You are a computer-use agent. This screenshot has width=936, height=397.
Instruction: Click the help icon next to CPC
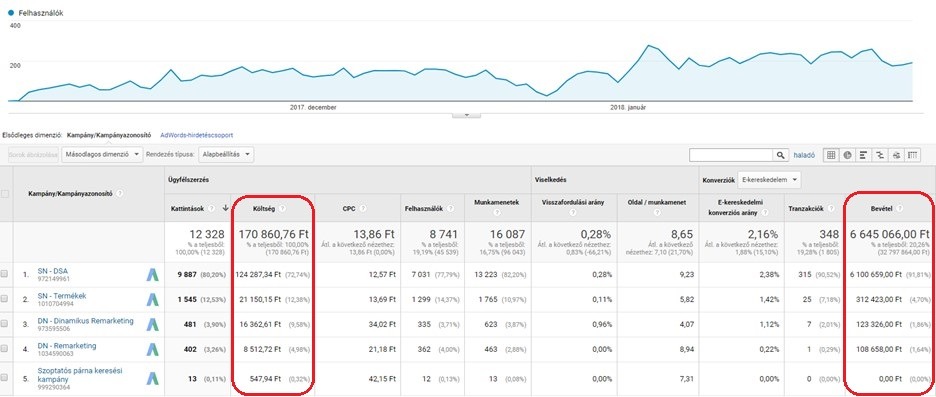[362, 208]
